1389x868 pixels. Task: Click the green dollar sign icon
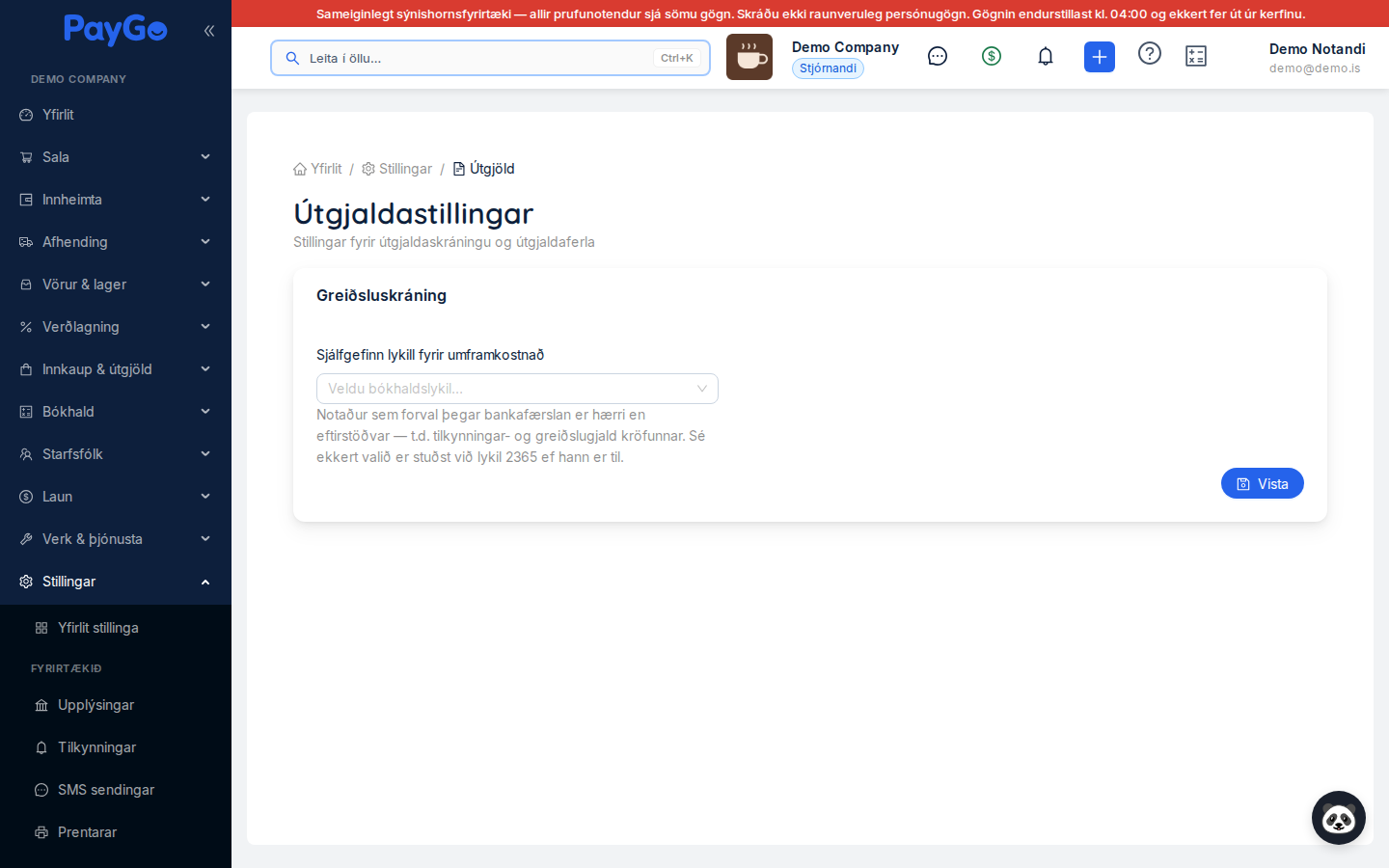pyautogui.click(x=992, y=57)
